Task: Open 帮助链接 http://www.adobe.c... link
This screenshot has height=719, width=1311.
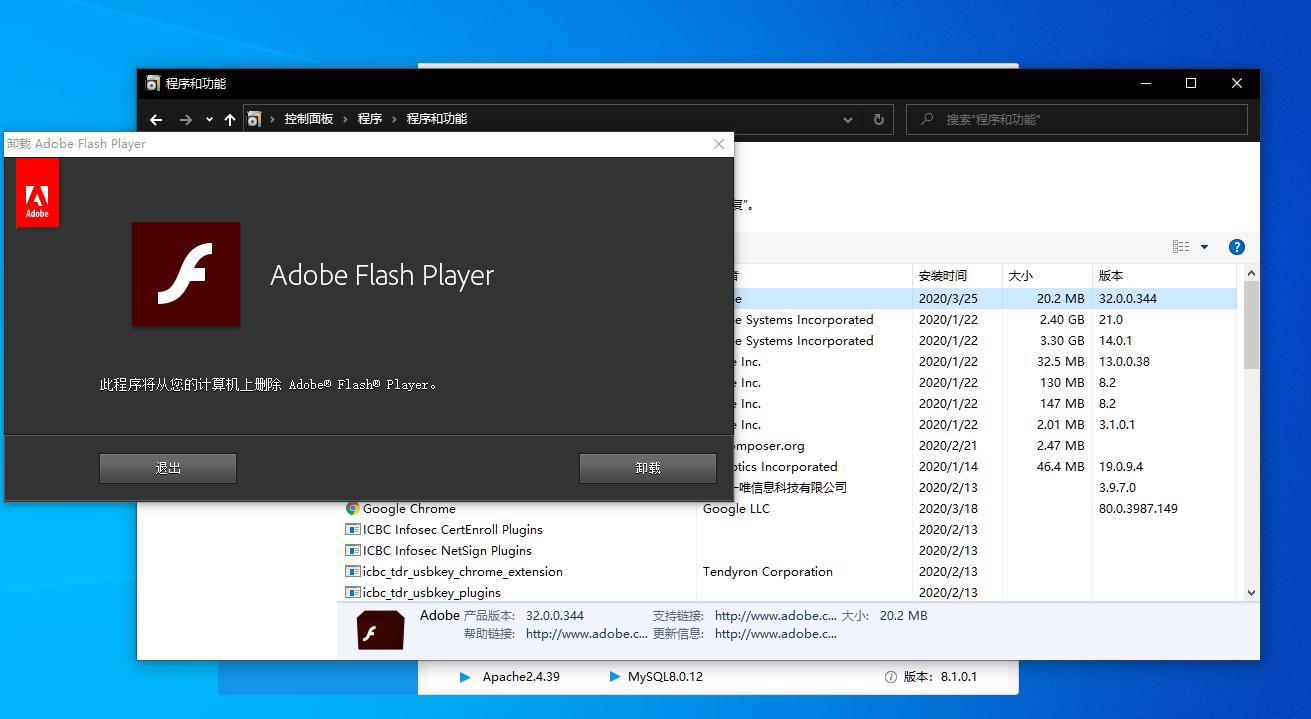Action: click(586, 634)
